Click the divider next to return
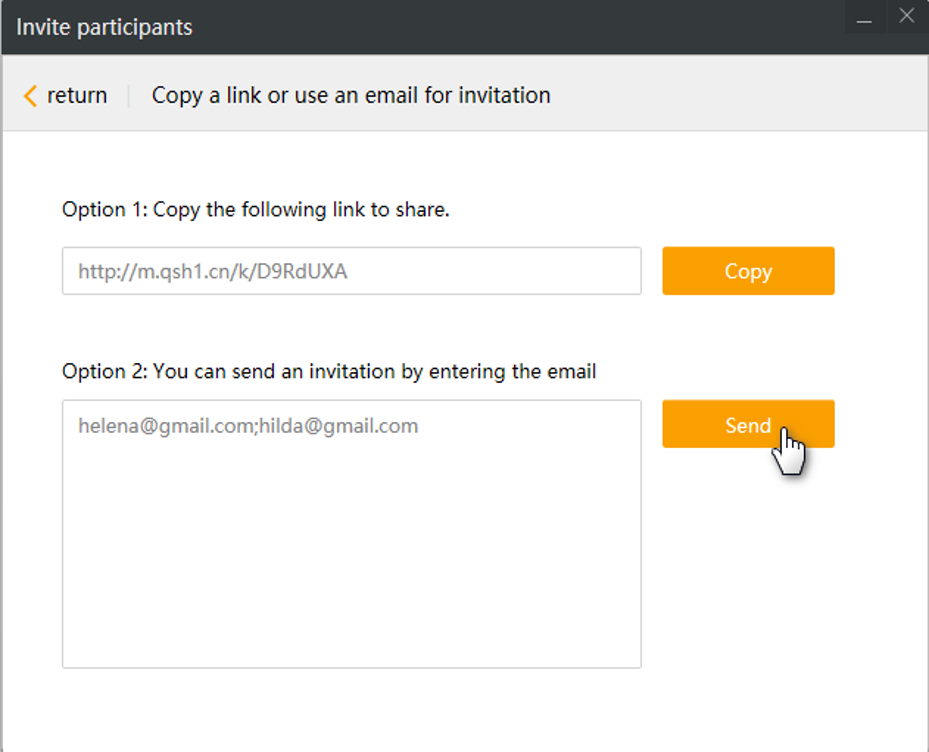 (129, 96)
